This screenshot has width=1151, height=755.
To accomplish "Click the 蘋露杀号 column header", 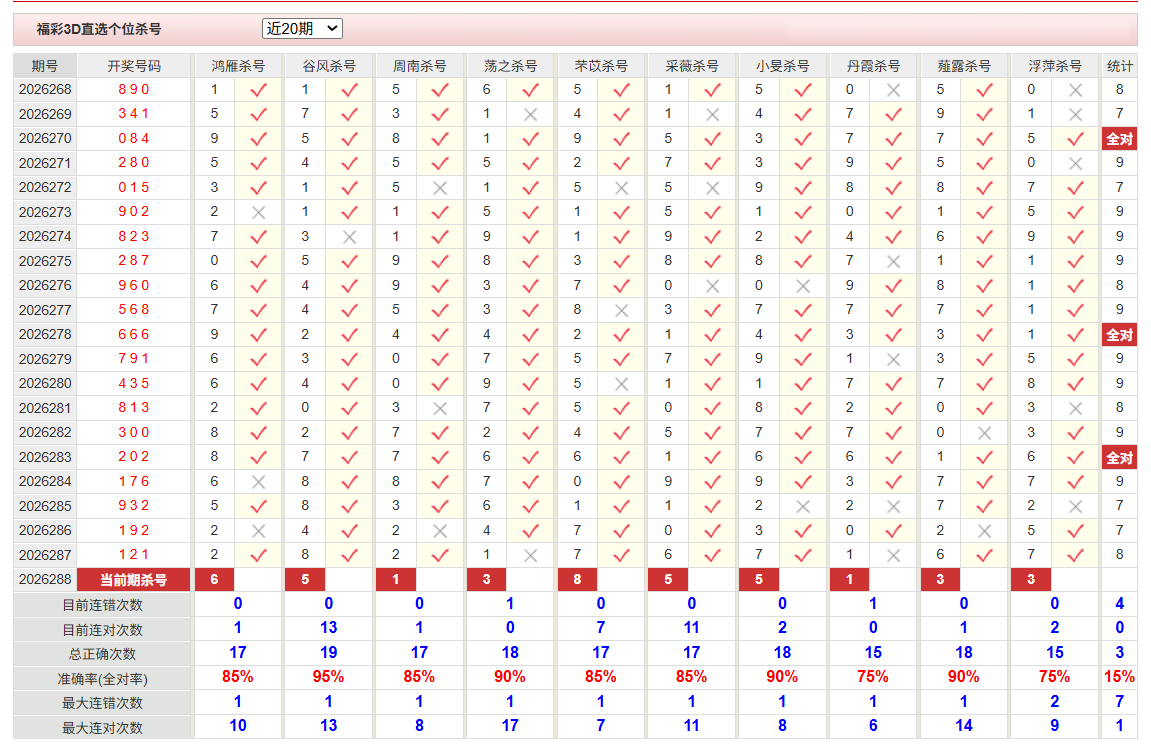I will [x=964, y=66].
